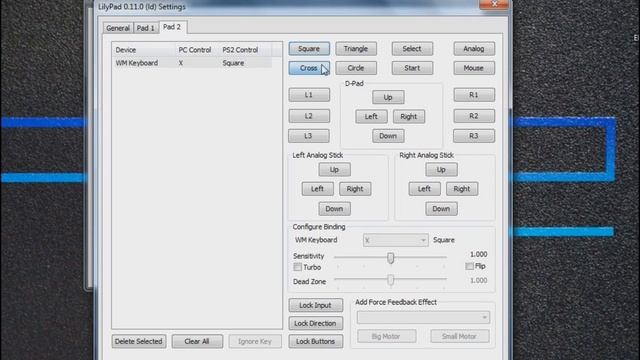Click the Lock Direction button
Screen dimensions: 640x360
316,323
